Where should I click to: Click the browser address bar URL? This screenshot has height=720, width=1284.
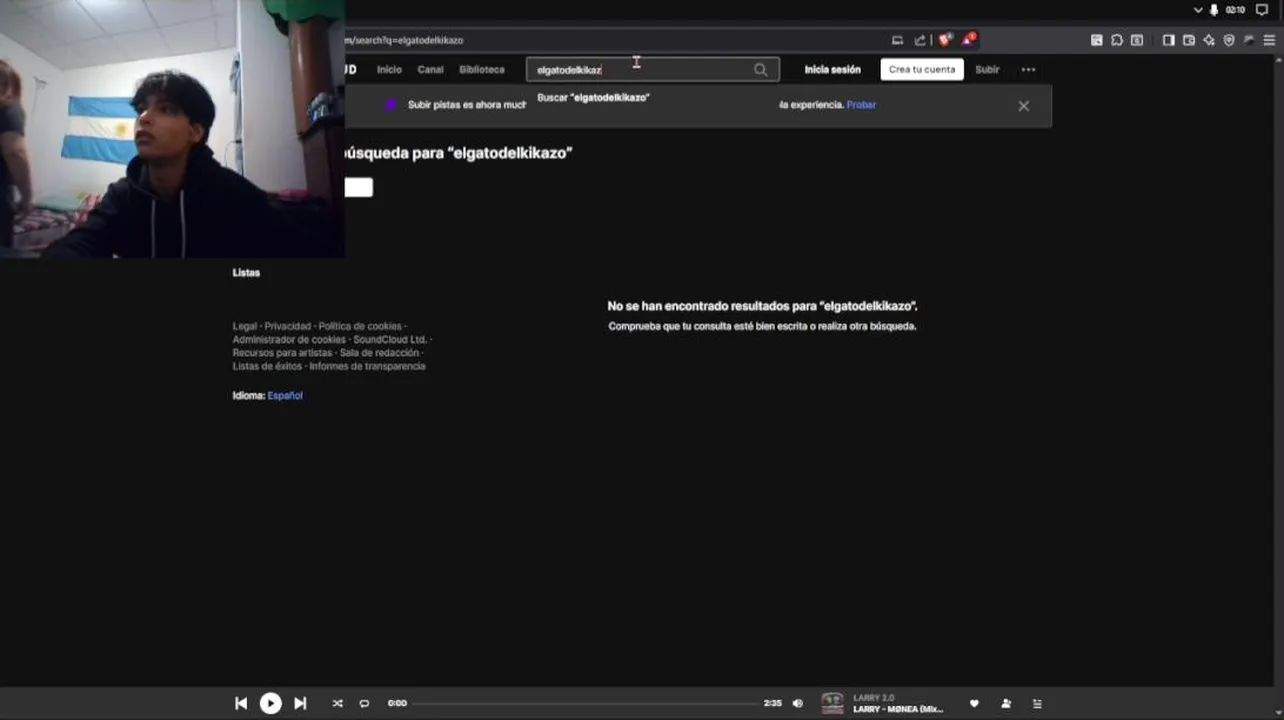(404, 41)
